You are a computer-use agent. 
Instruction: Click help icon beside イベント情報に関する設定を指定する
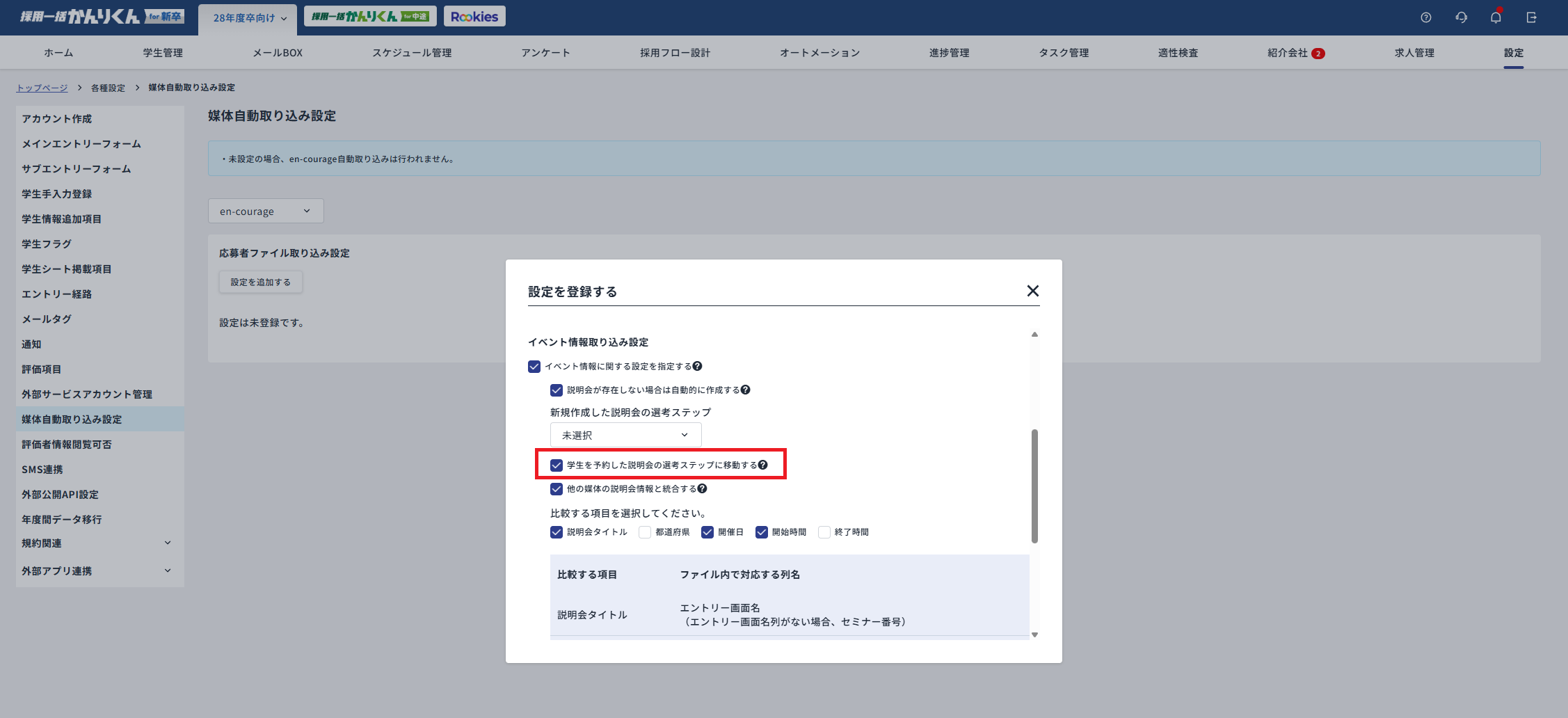697,366
